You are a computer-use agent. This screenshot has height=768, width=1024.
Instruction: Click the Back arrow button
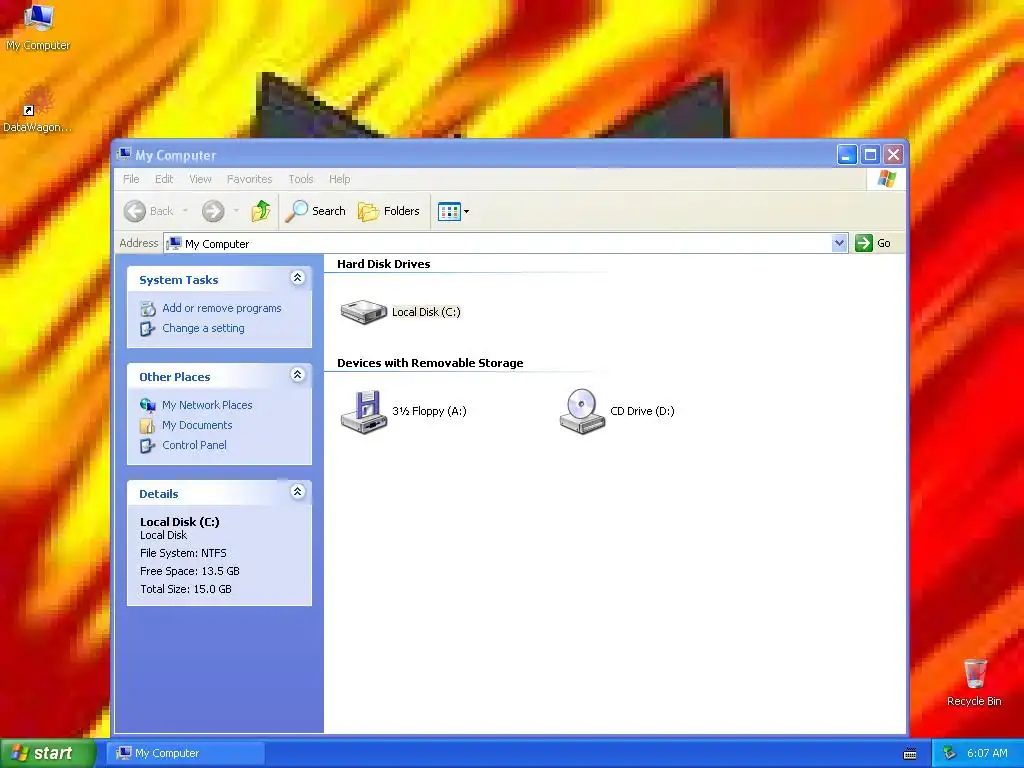(x=150, y=211)
